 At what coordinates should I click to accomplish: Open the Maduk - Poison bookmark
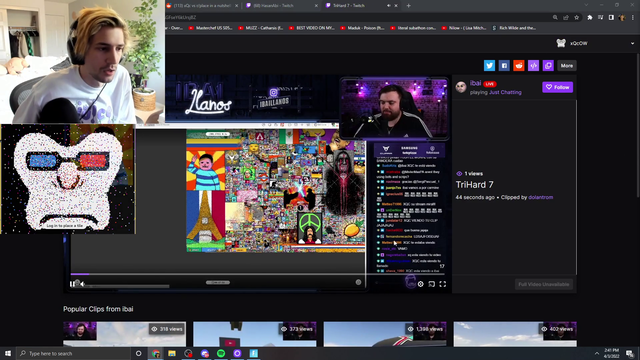362,28
